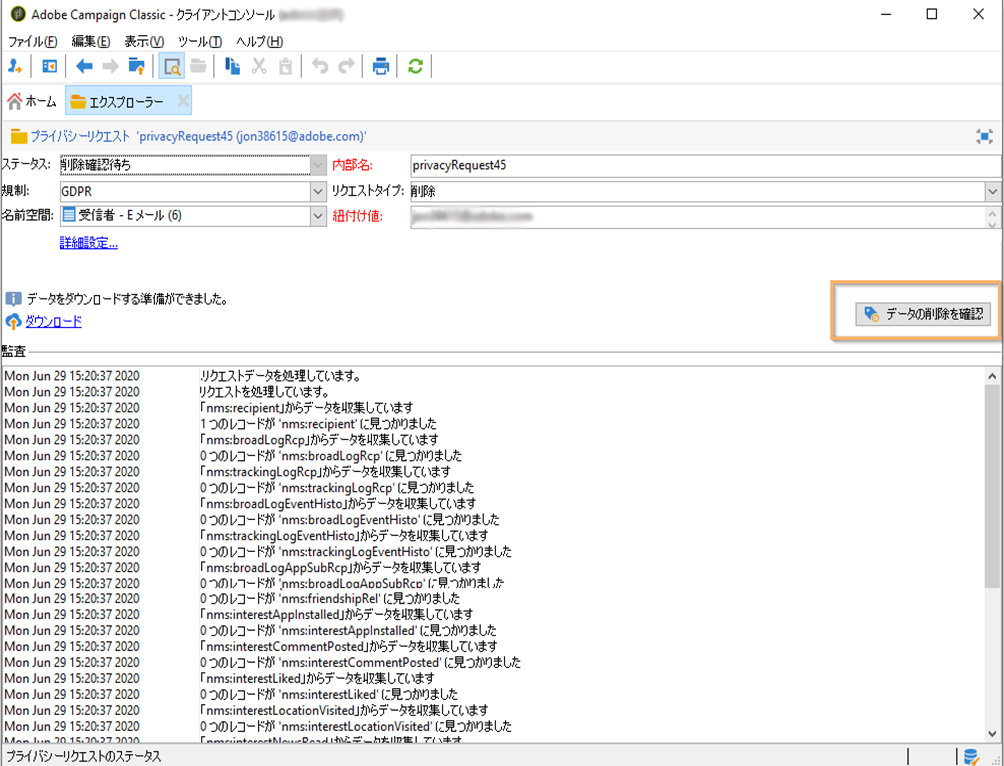
Task: Open the リクエストタイプ dropdown arrow
Action: 992,191
